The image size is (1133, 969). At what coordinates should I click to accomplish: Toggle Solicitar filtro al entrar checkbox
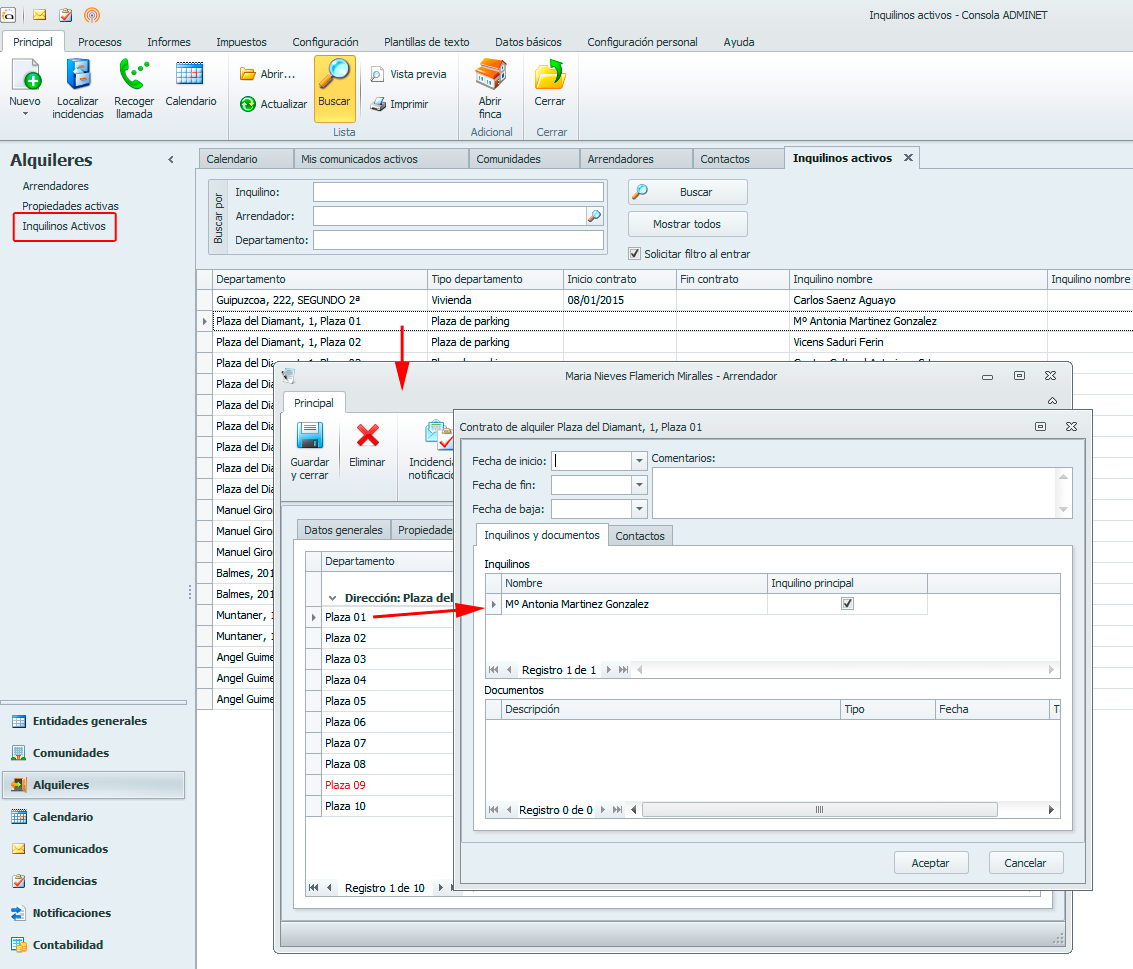(x=634, y=254)
